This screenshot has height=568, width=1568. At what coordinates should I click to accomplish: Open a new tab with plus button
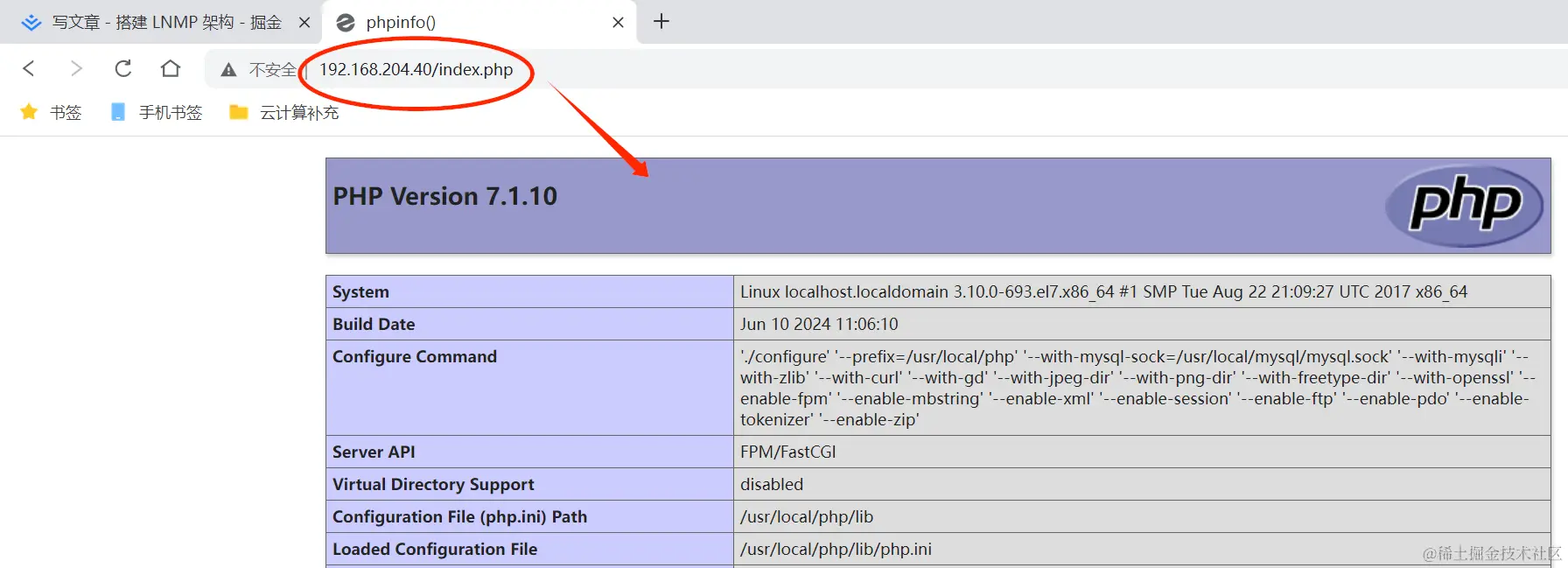pyautogui.click(x=661, y=21)
